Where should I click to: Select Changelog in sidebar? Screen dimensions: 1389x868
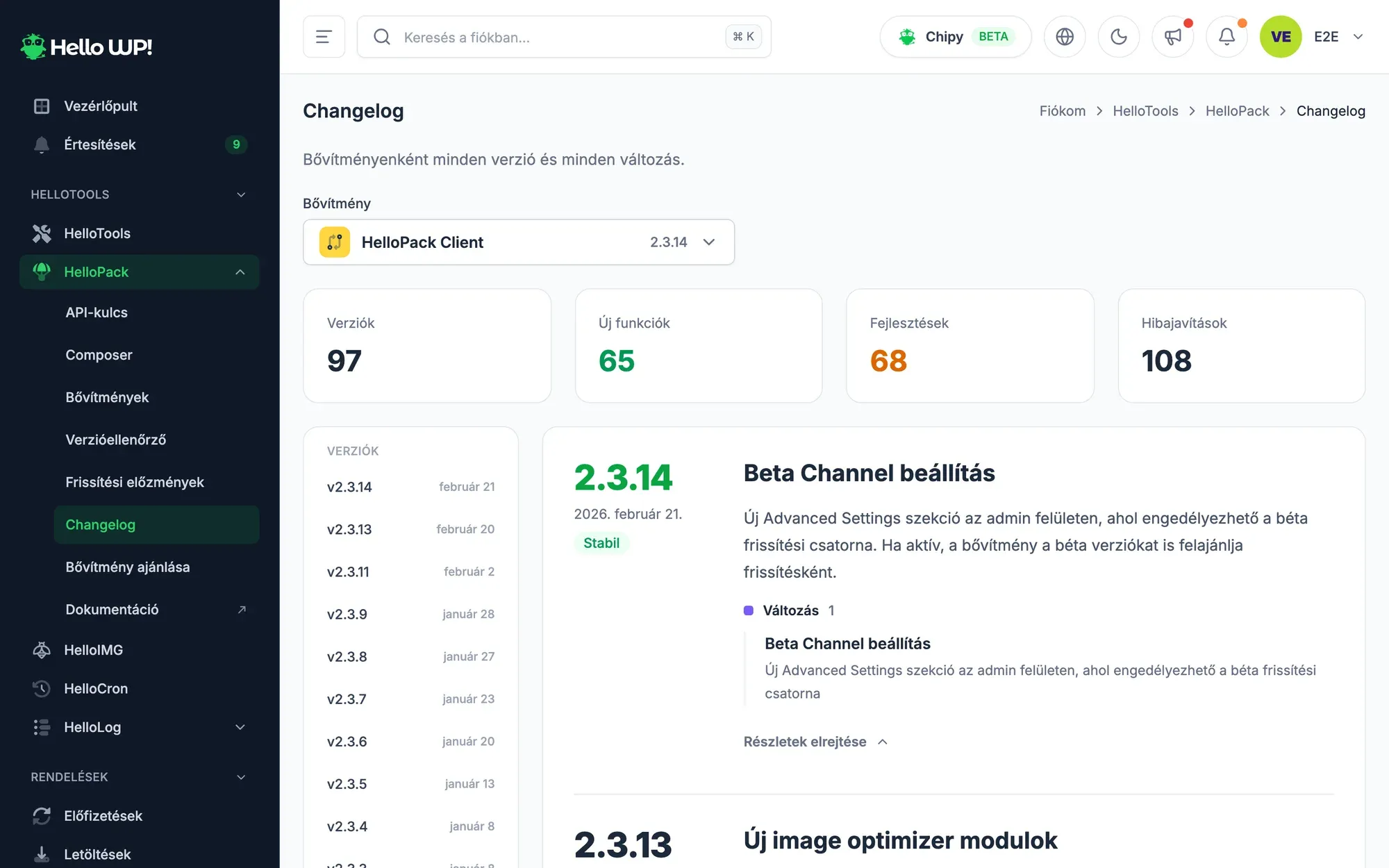pyautogui.click(x=156, y=524)
